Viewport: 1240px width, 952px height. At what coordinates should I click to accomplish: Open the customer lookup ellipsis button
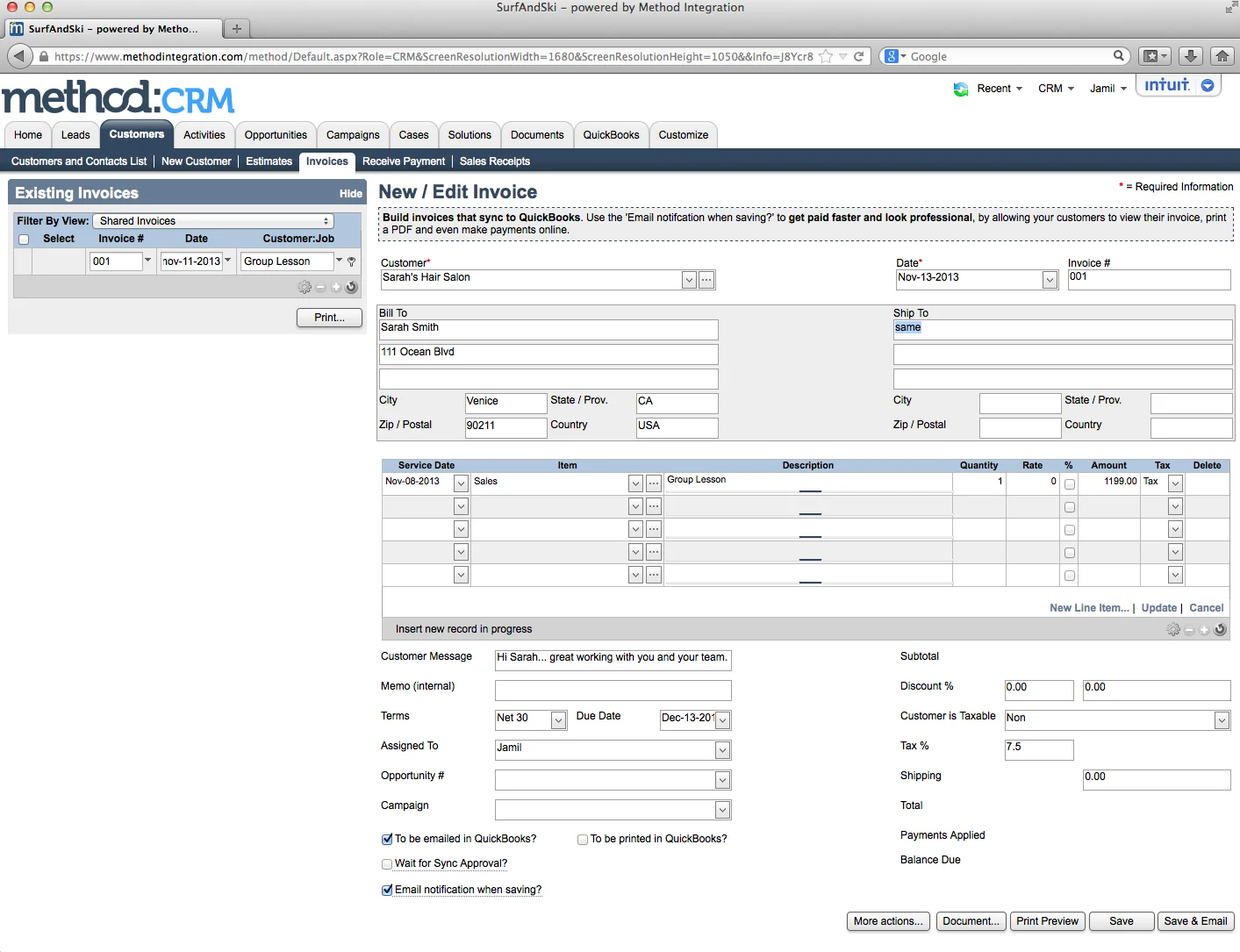point(706,280)
